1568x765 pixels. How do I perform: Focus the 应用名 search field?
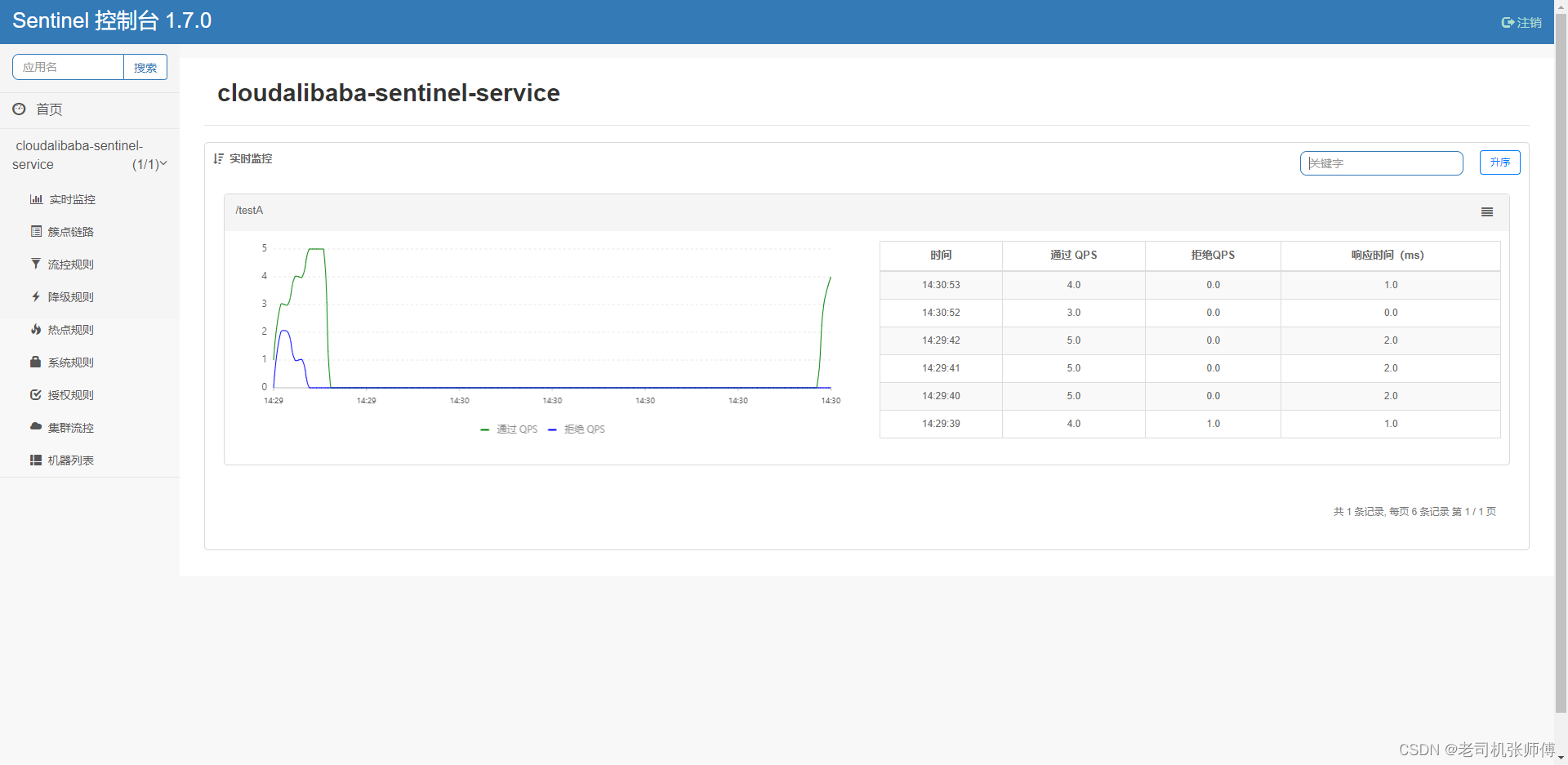[x=68, y=67]
